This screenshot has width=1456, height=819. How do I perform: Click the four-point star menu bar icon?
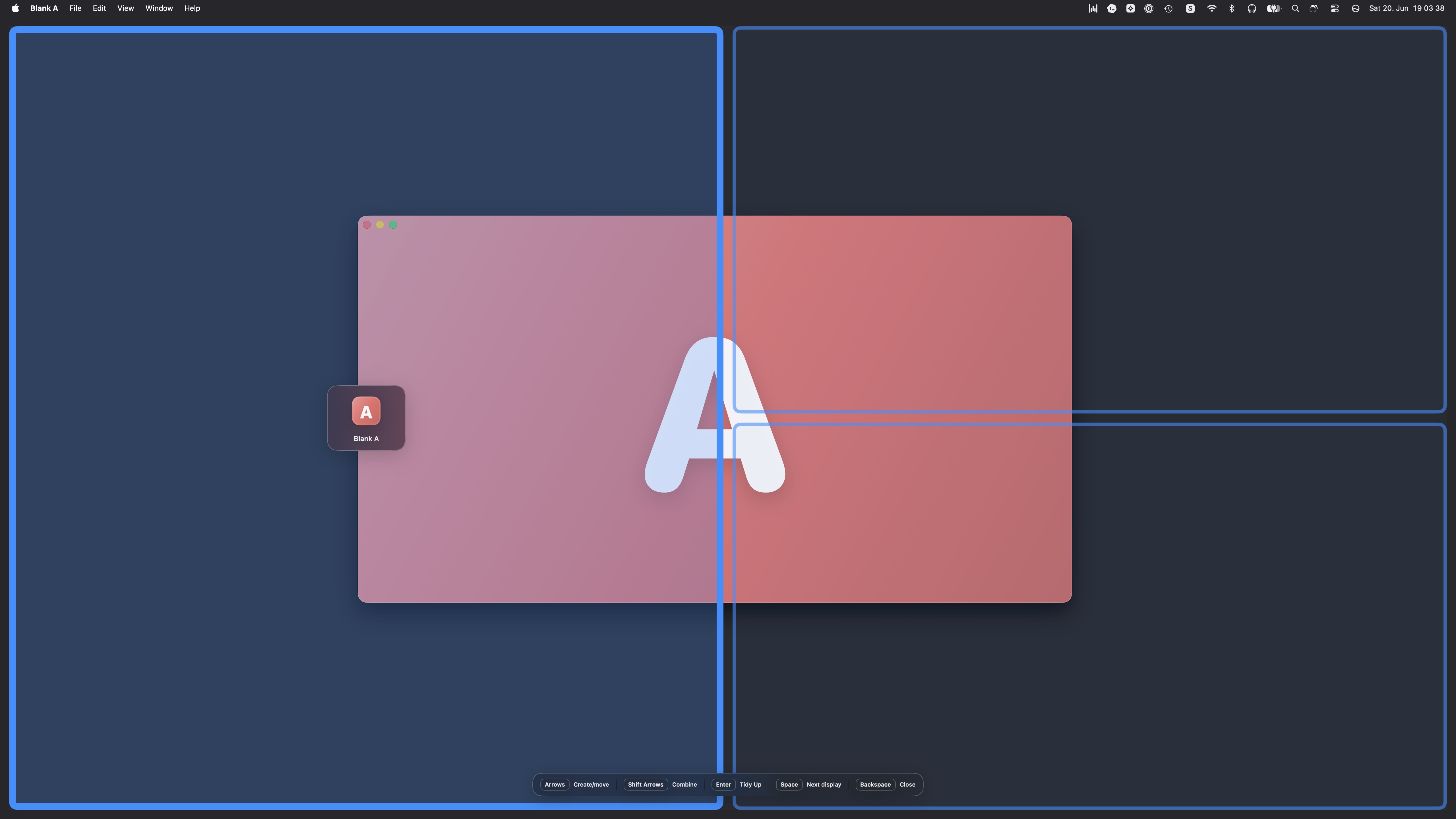[x=1130, y=8]
